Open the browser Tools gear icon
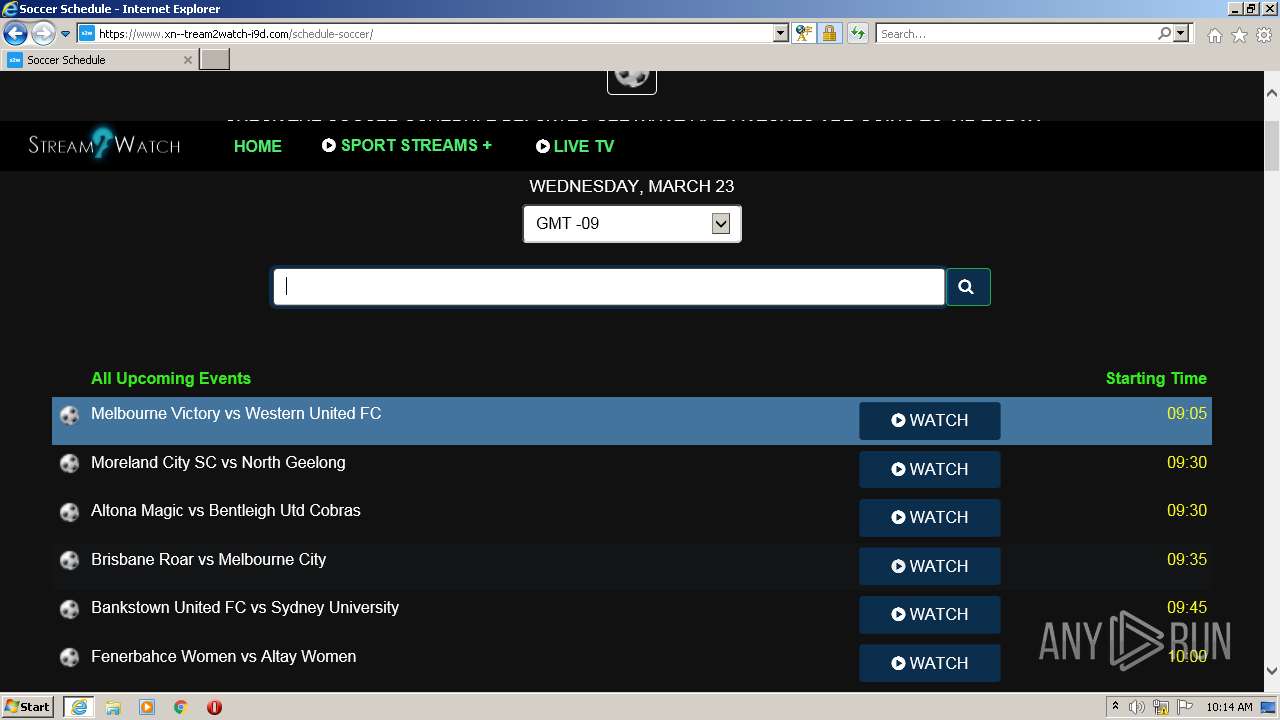Viewport: 1280px width, 720px height. (1264, 35)
